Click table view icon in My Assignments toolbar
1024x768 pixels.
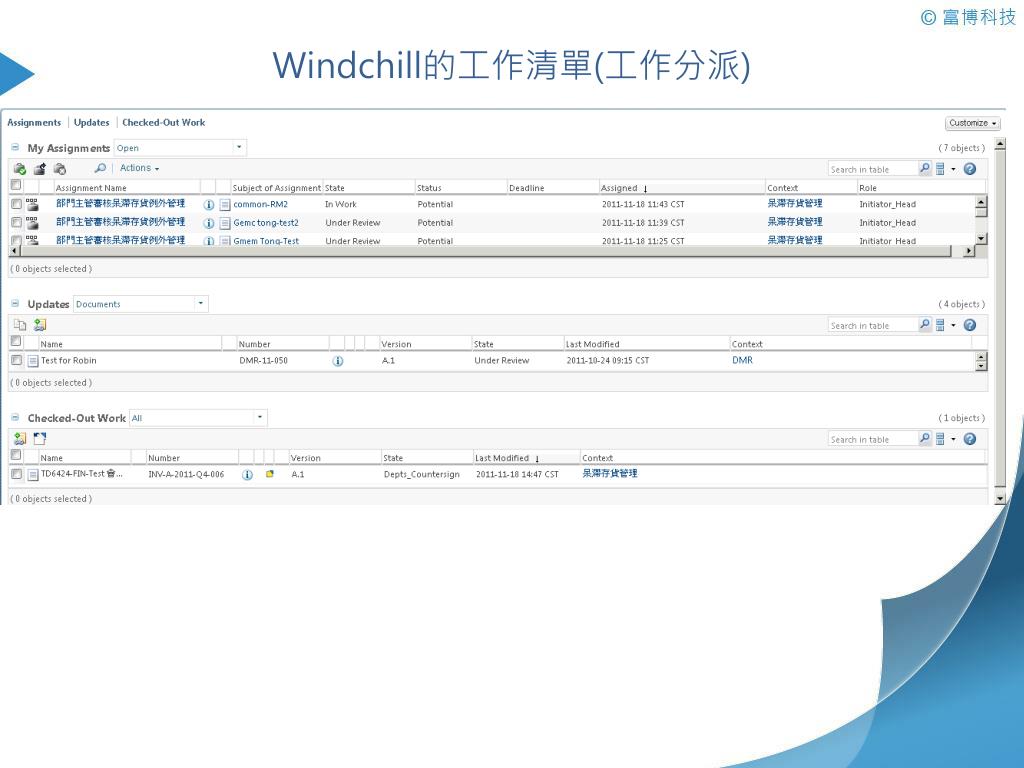pyautogui.click(x=940, y=168)
